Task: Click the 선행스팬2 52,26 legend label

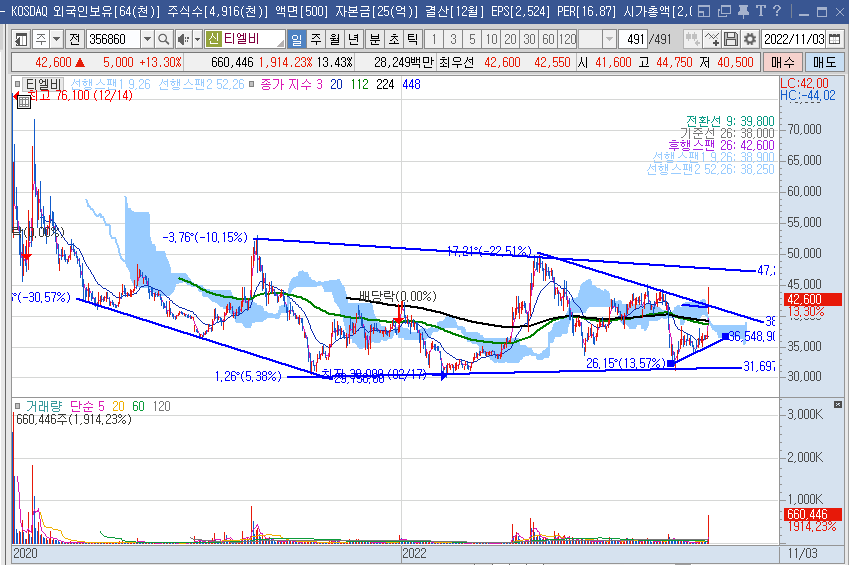Action: tap(201, 85)
